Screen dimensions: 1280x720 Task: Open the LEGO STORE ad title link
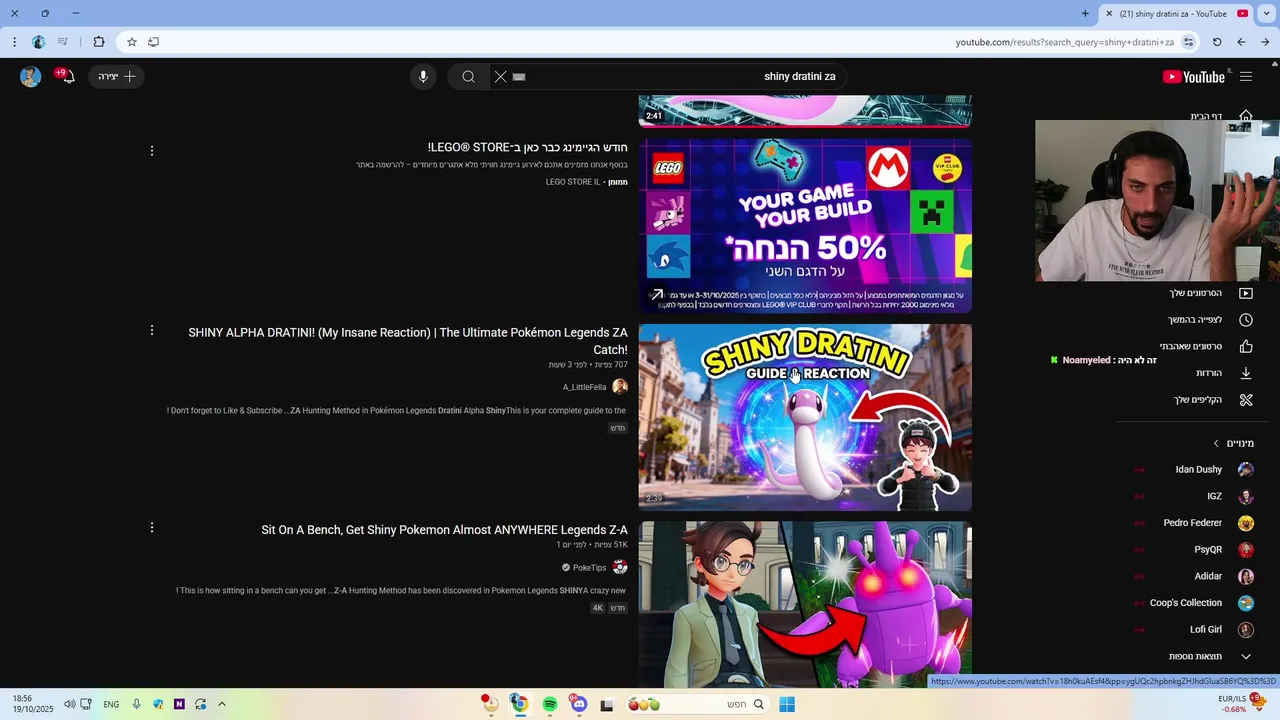point(527,147)
